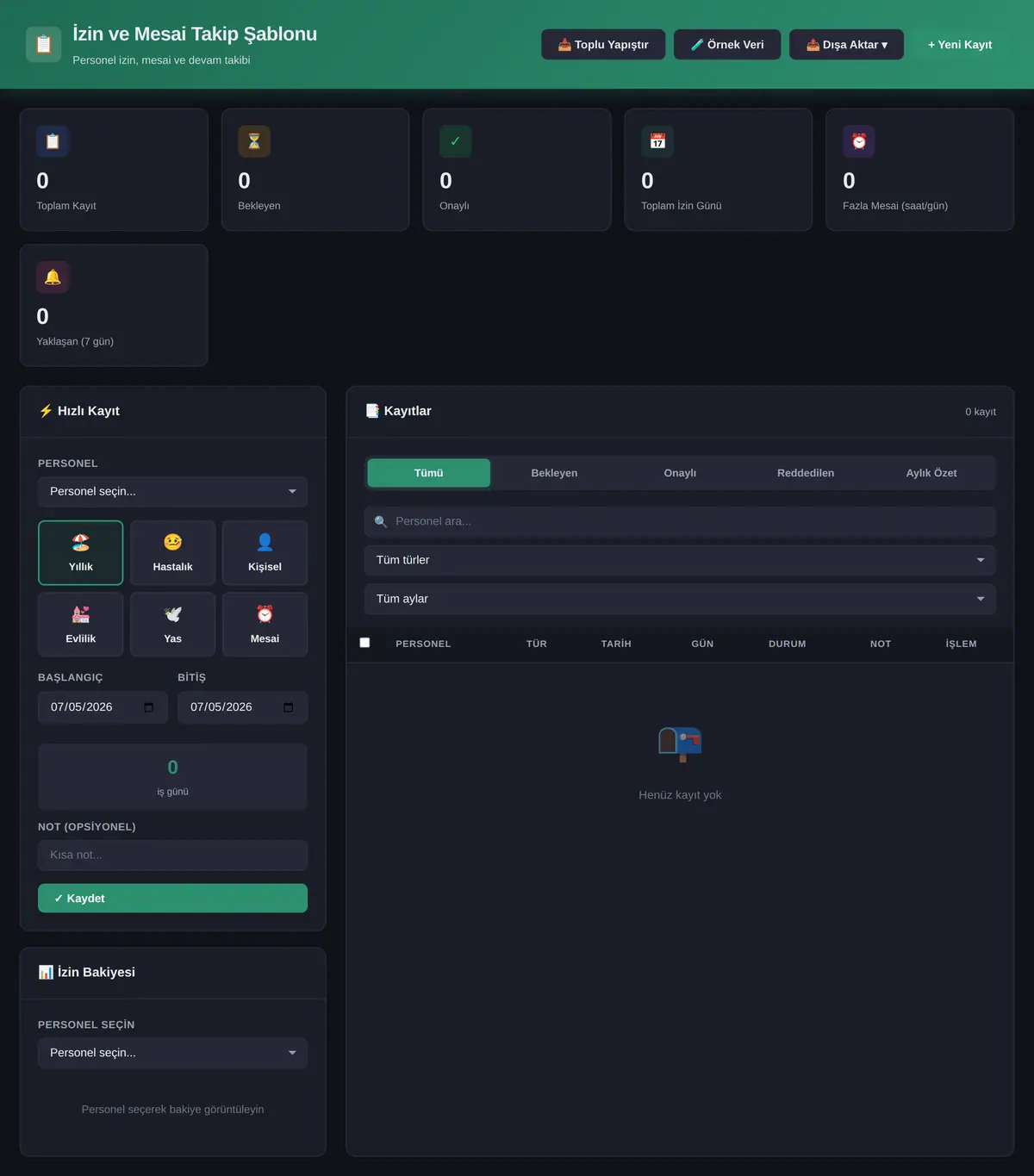Open the İzin Bakiyesi personel dropdown
The height and width of the screenshot is (1176, 1034).
click(172, 1053)
